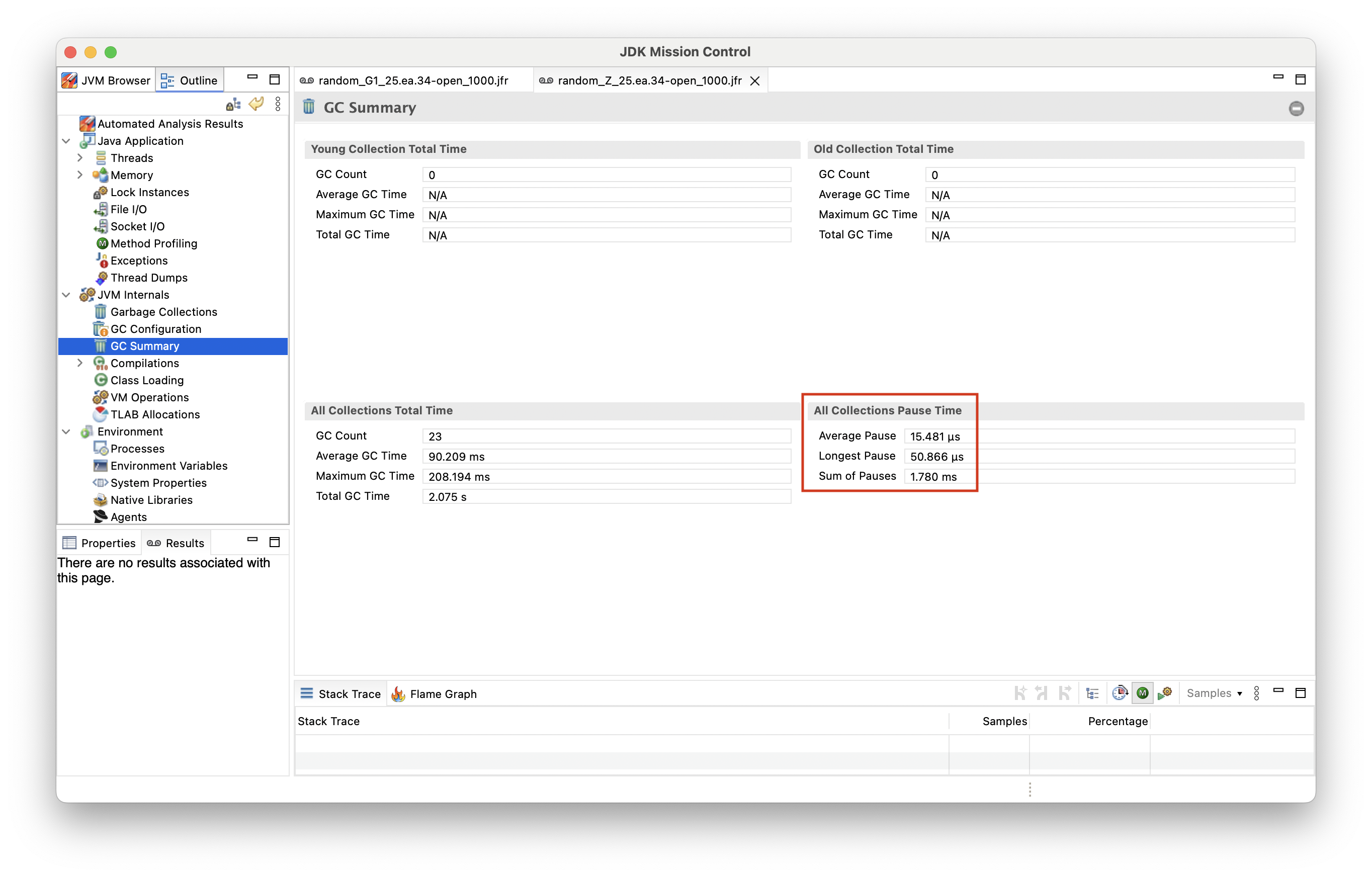Viewport: 1372px width, 877px height.
Task: Sort by Samples column header
Action: (989, 721)
